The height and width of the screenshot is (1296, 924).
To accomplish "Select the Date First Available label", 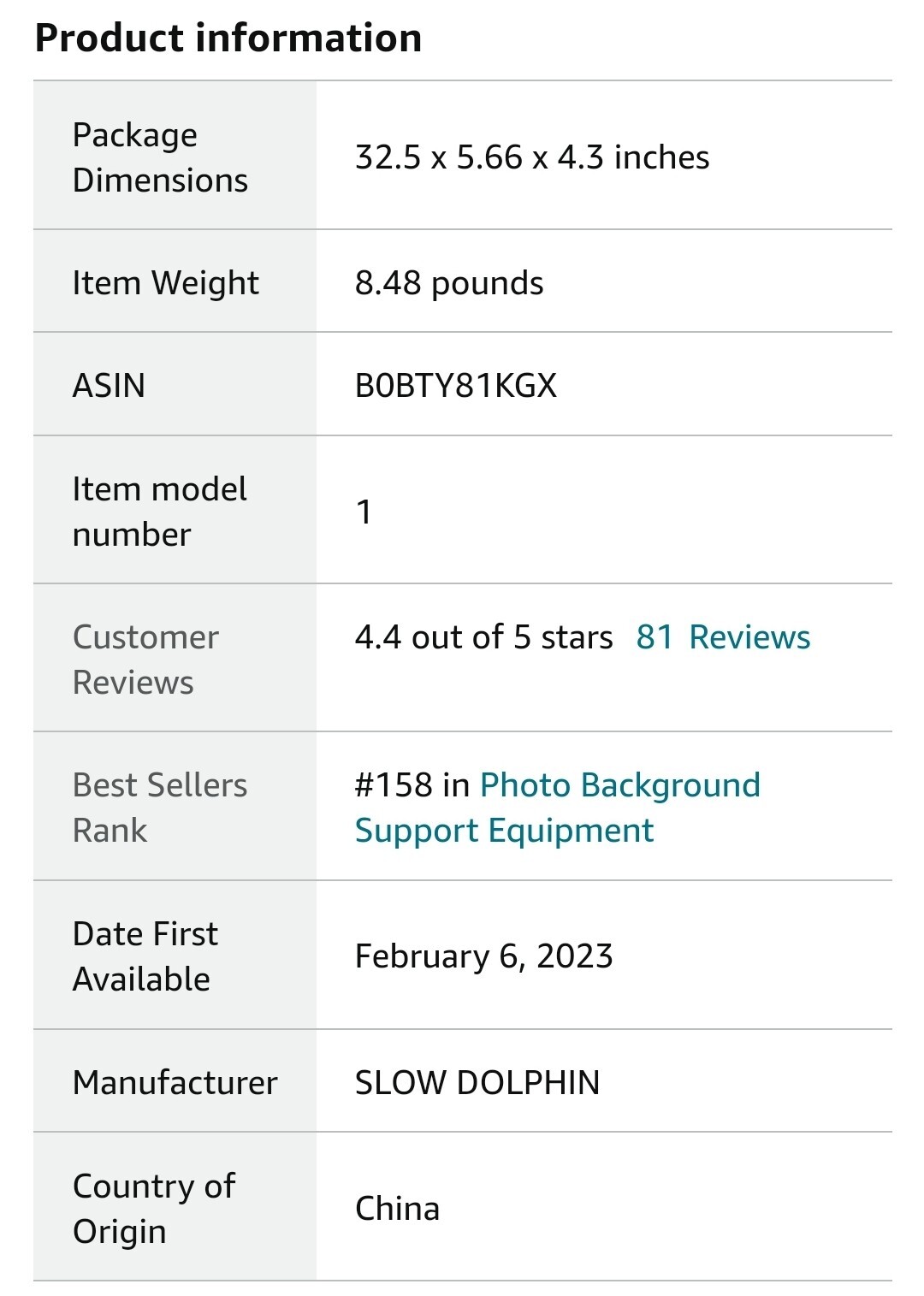I will (145, 956).
